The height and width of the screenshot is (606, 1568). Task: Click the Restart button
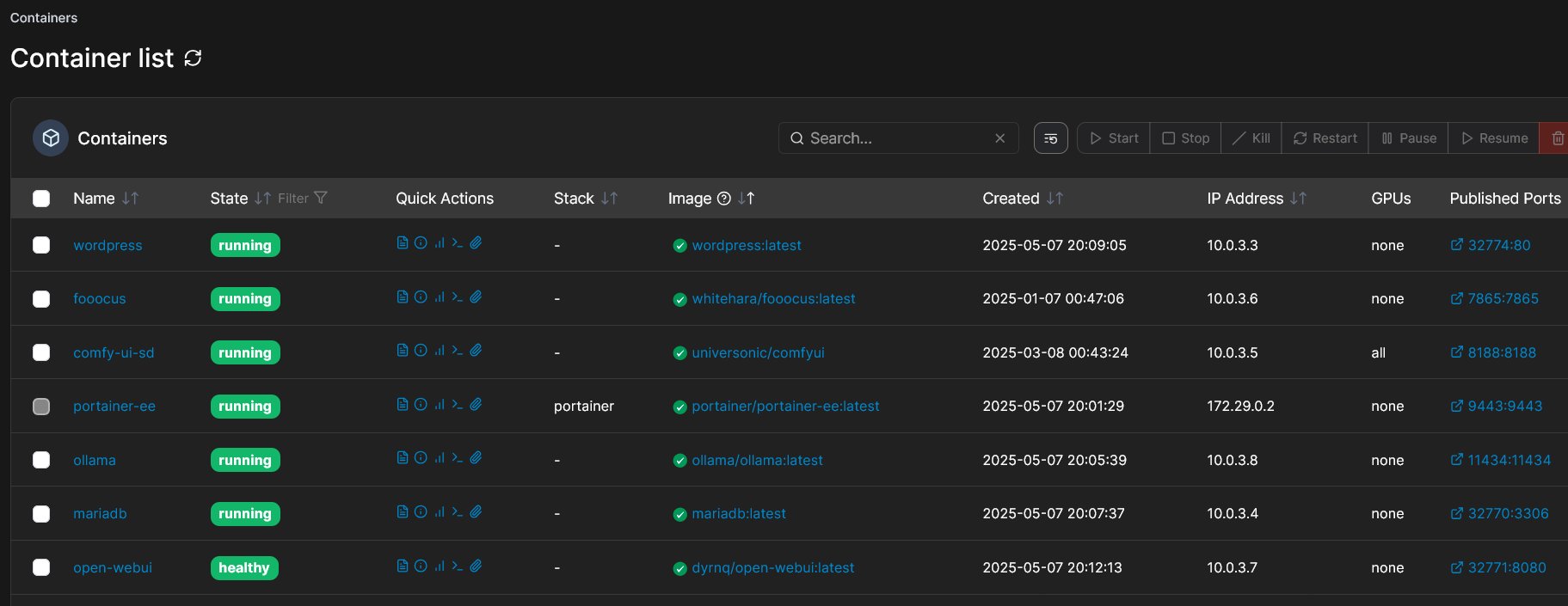coord(1325,138)
